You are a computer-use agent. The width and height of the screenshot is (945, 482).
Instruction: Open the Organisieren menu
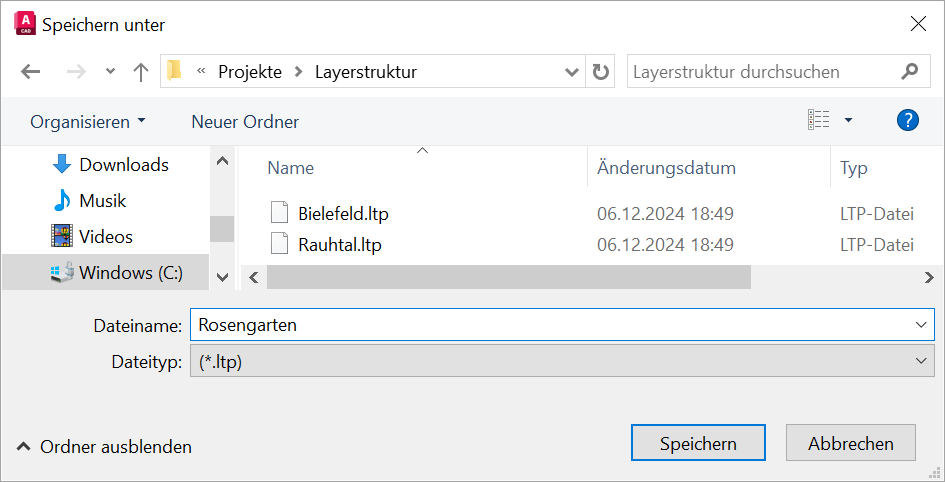[87, 122]
